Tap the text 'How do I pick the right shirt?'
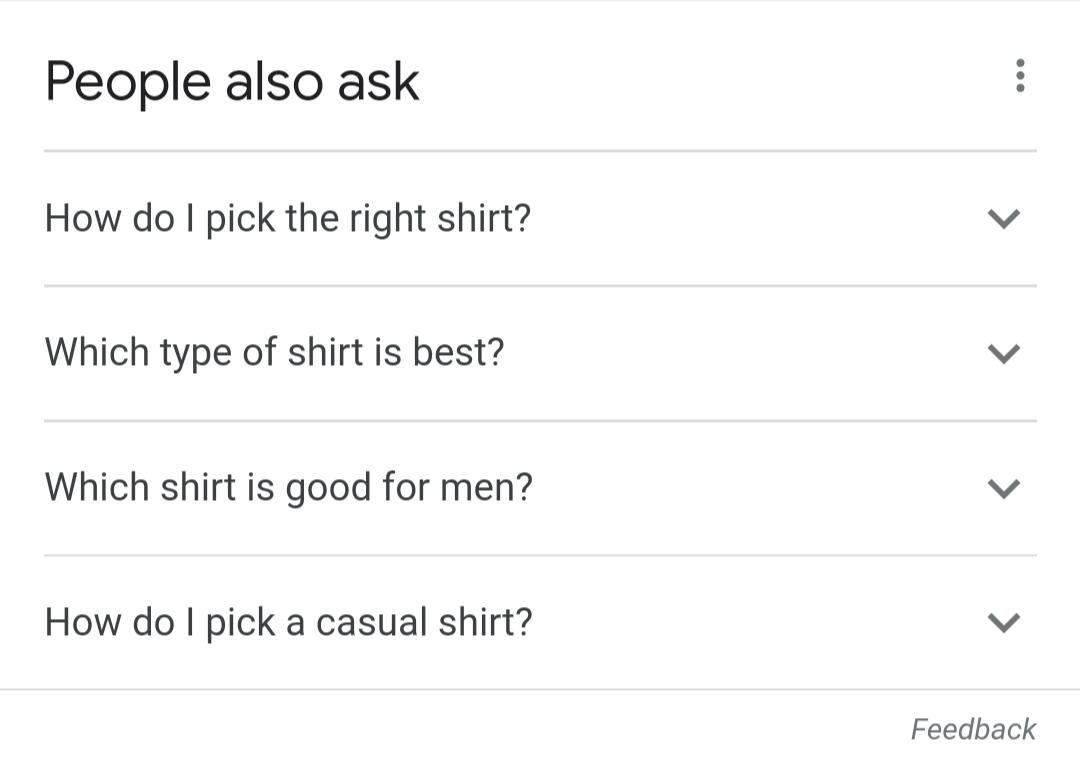This screenshot has width=1080, height=767. coord(288,218)
